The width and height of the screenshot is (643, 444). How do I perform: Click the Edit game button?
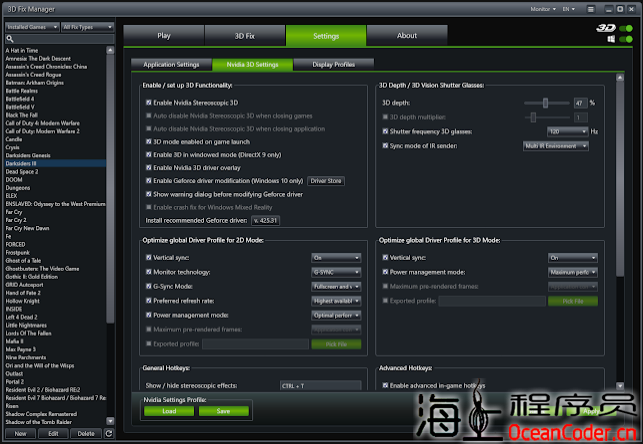[x=53, y=433]
